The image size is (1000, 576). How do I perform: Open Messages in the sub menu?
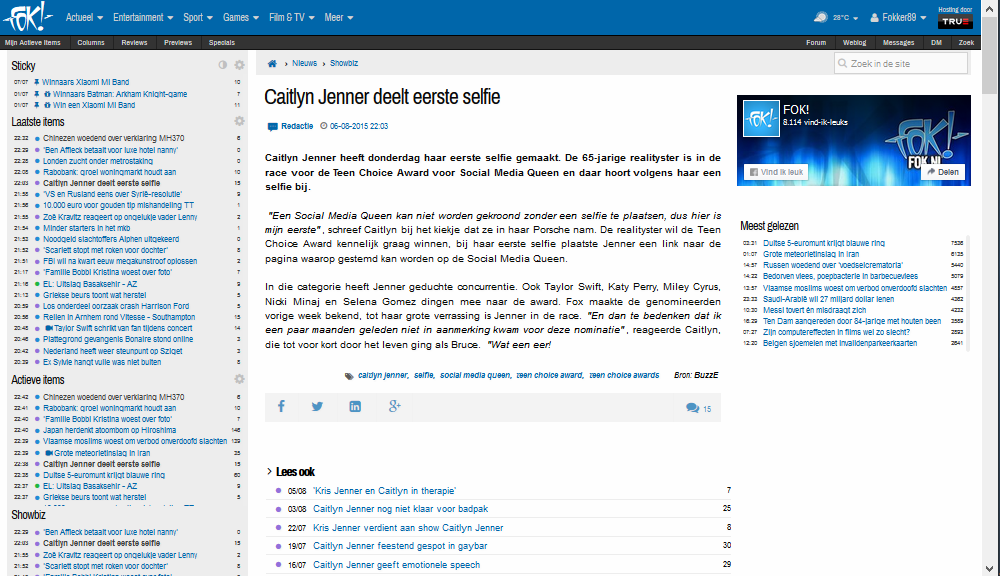[x=899, y=43]
